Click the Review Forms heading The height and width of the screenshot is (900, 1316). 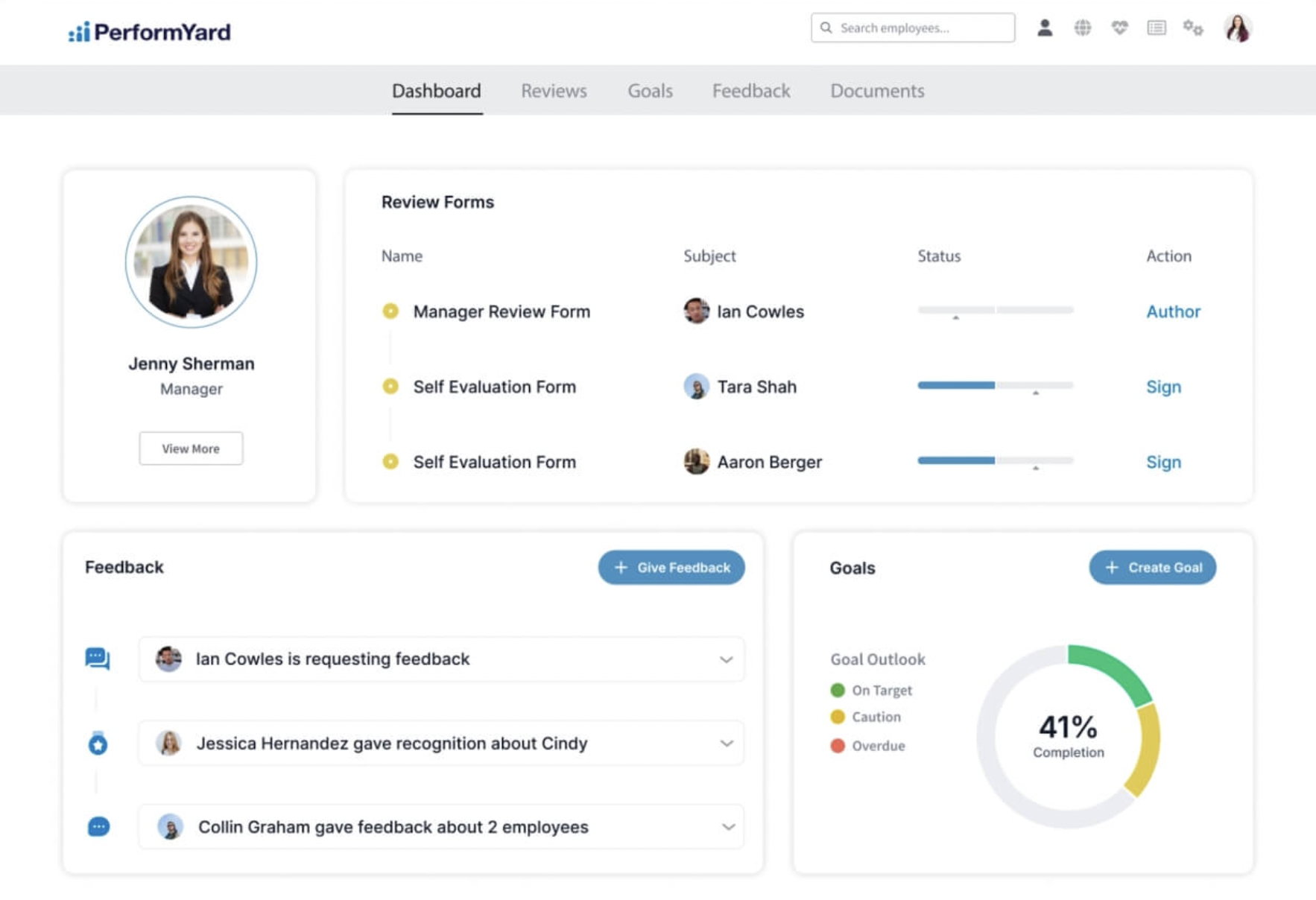click(x=437, y=202)
